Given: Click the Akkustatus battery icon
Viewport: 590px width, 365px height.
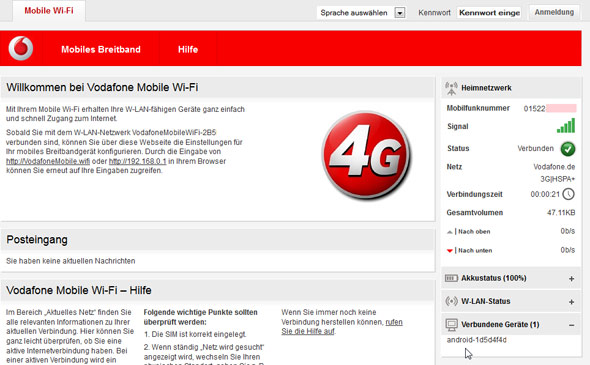Looking at the screenshot, I should click(451, 278).
